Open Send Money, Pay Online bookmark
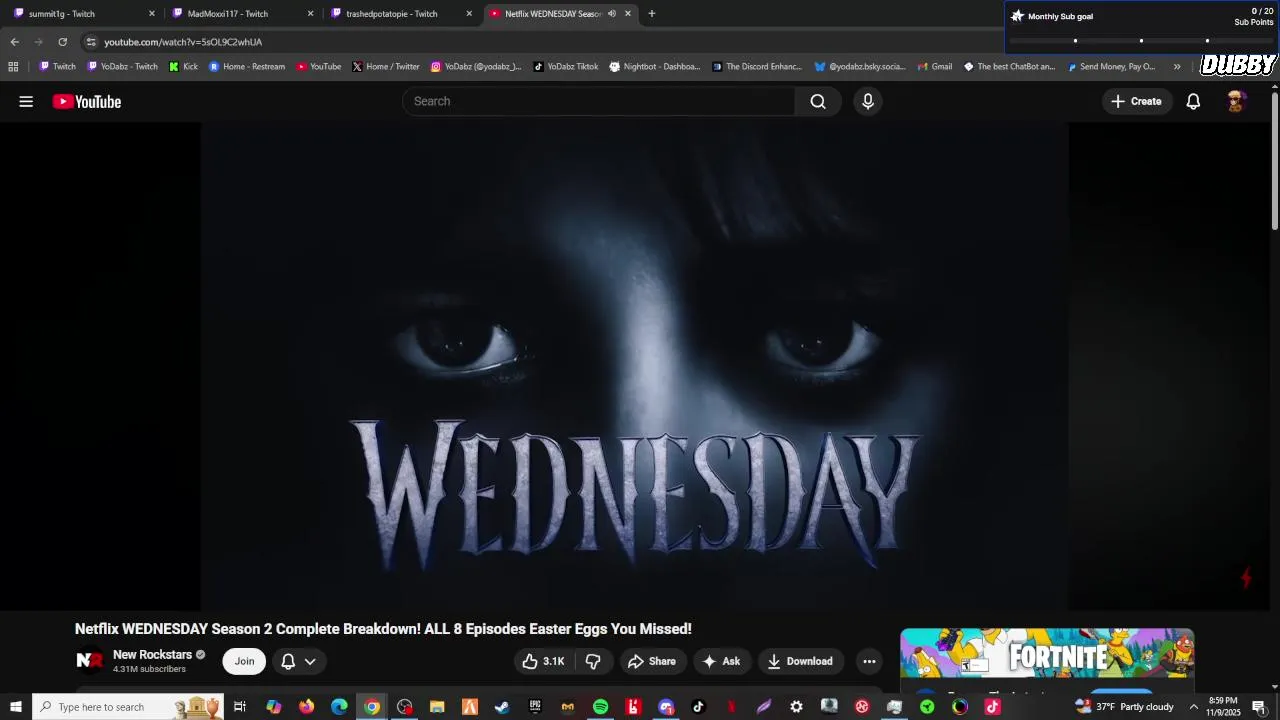 click(1111, 67)
